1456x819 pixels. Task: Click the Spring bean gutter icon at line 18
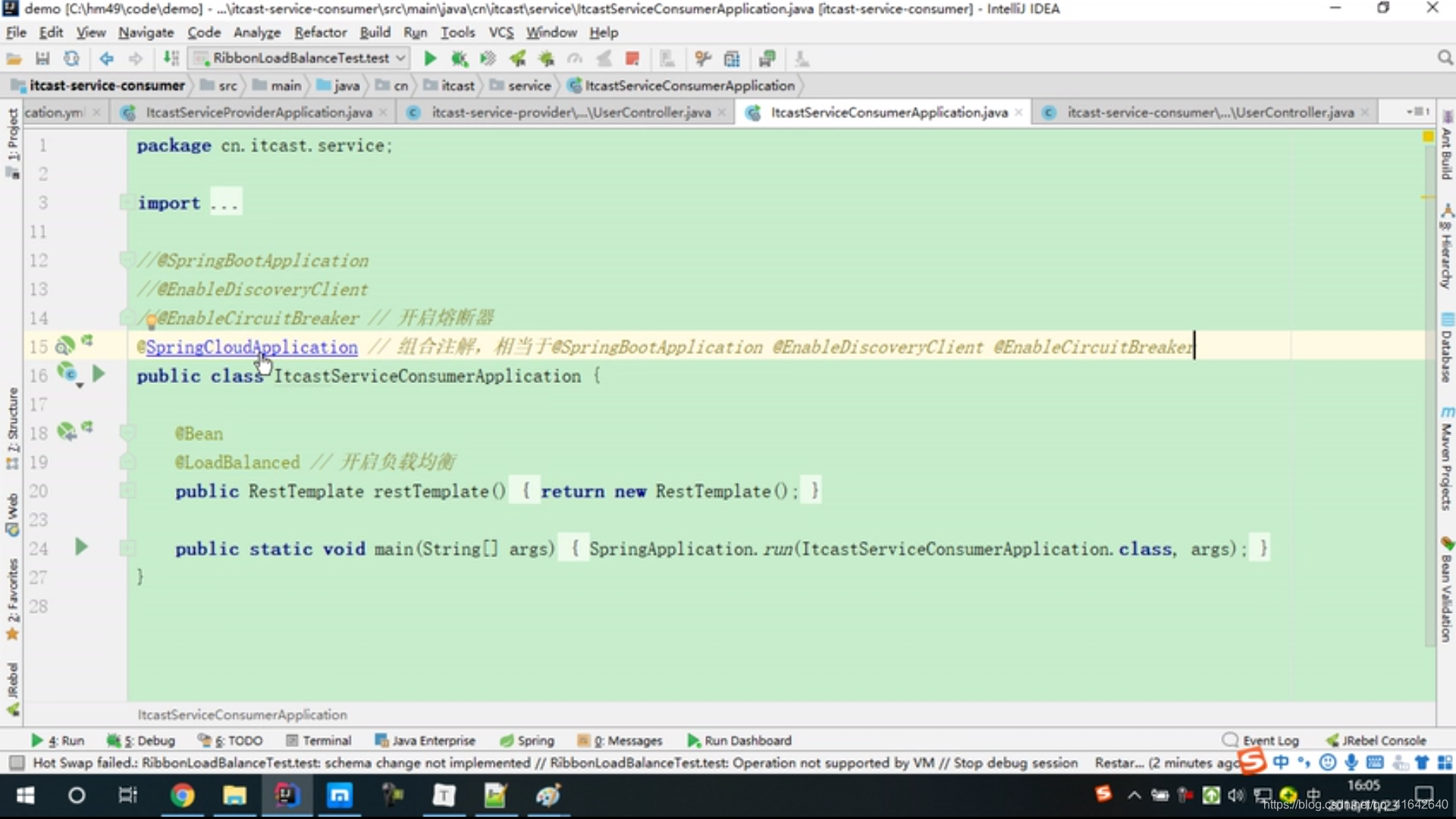click(67, 431)
